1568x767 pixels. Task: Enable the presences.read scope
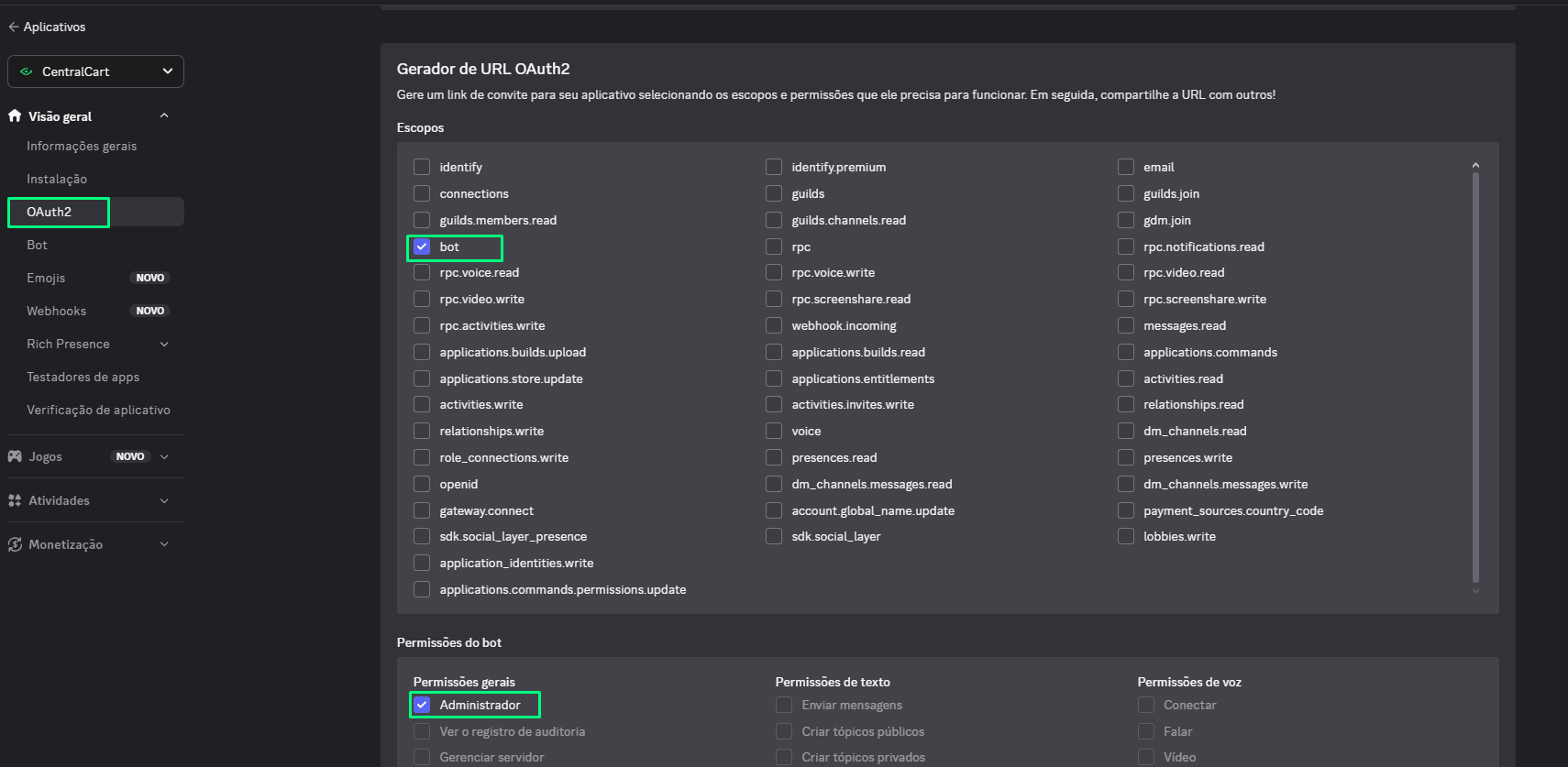tap(774, 457)
